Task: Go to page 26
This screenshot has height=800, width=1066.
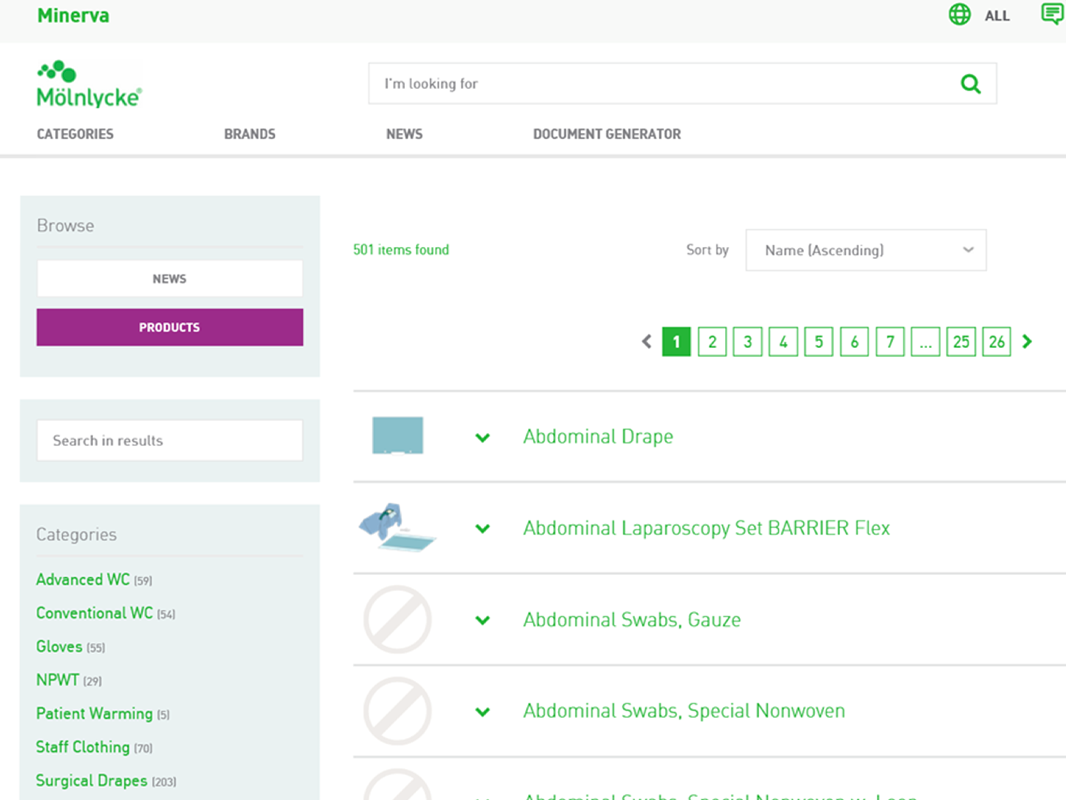Action: coord(997,341)
